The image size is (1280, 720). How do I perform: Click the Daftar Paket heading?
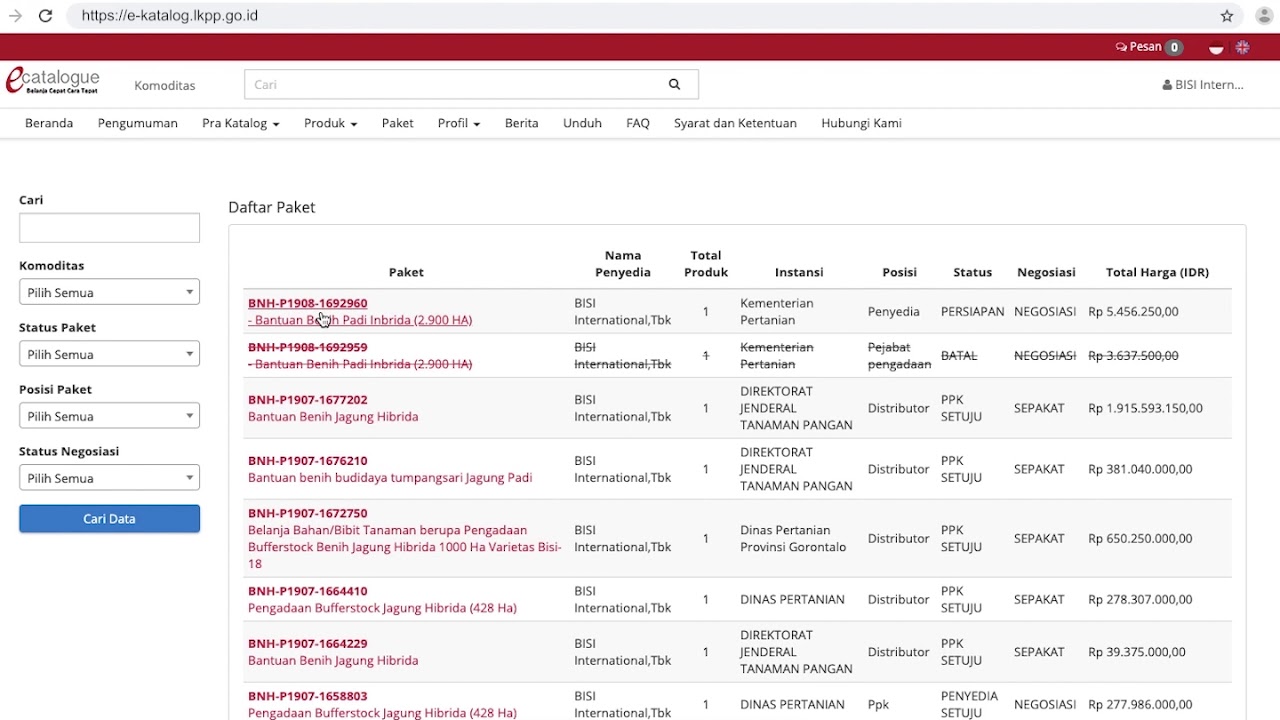click(272, 207)
